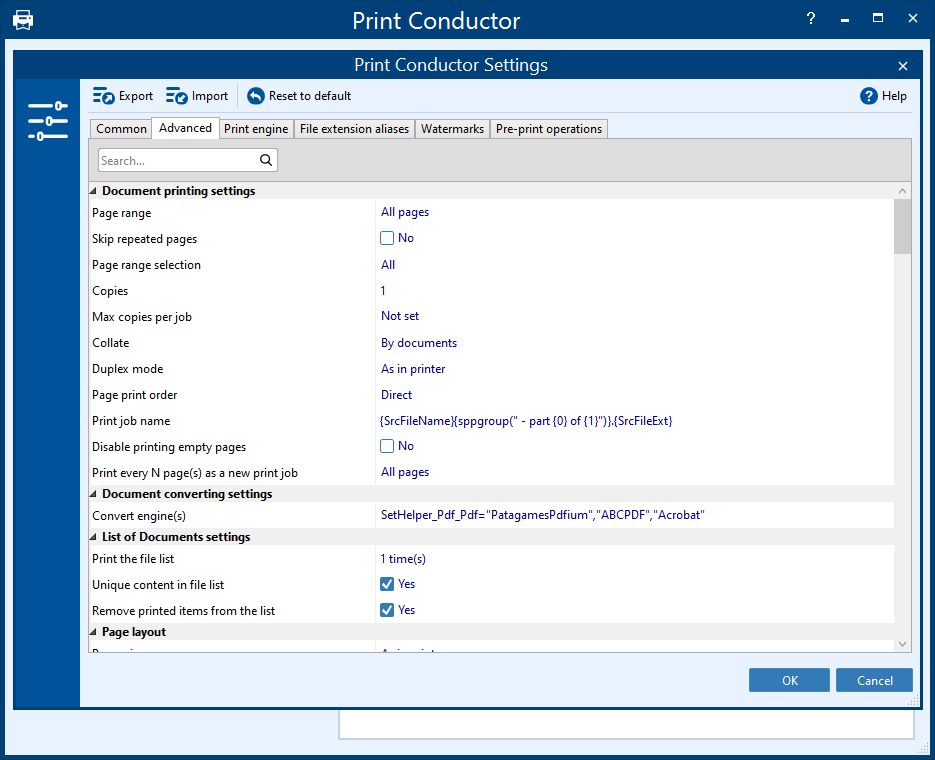Click inside the Search field

170,160
